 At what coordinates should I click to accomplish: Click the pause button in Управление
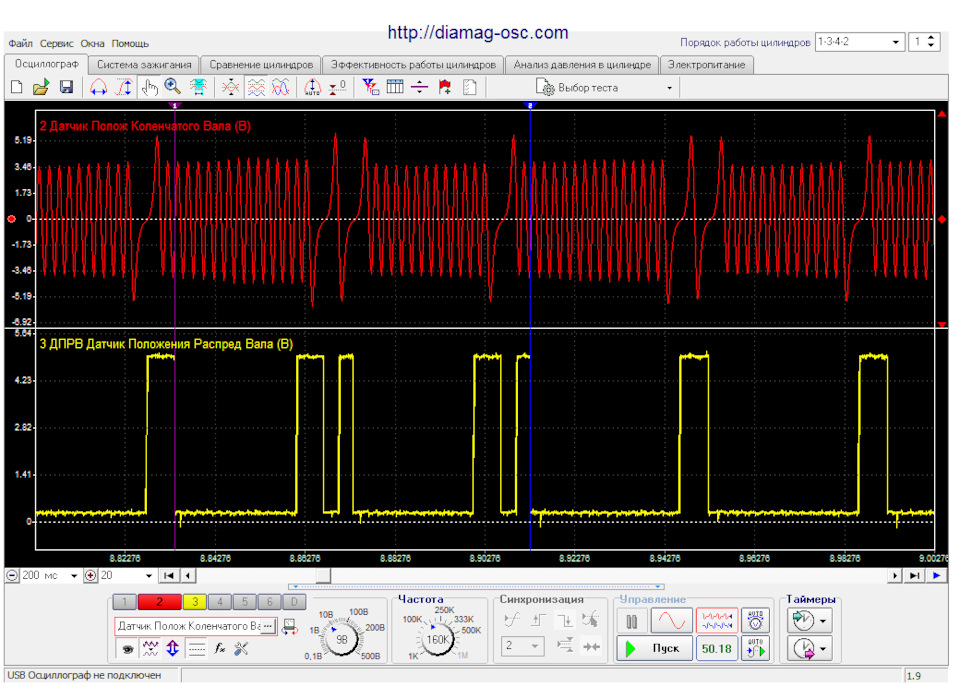pos(632,622)
